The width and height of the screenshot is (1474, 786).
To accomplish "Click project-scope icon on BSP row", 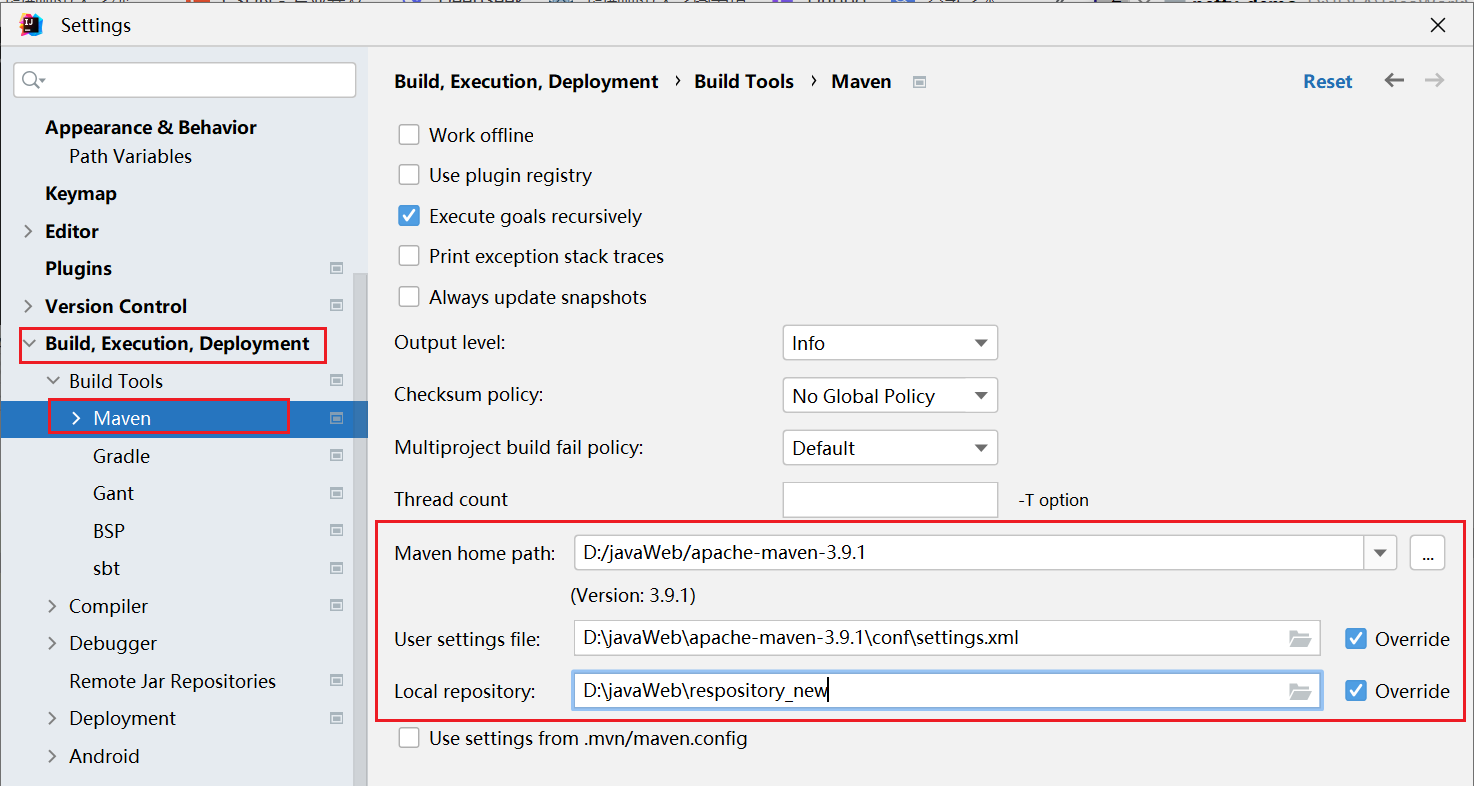I will click(337, 531).
